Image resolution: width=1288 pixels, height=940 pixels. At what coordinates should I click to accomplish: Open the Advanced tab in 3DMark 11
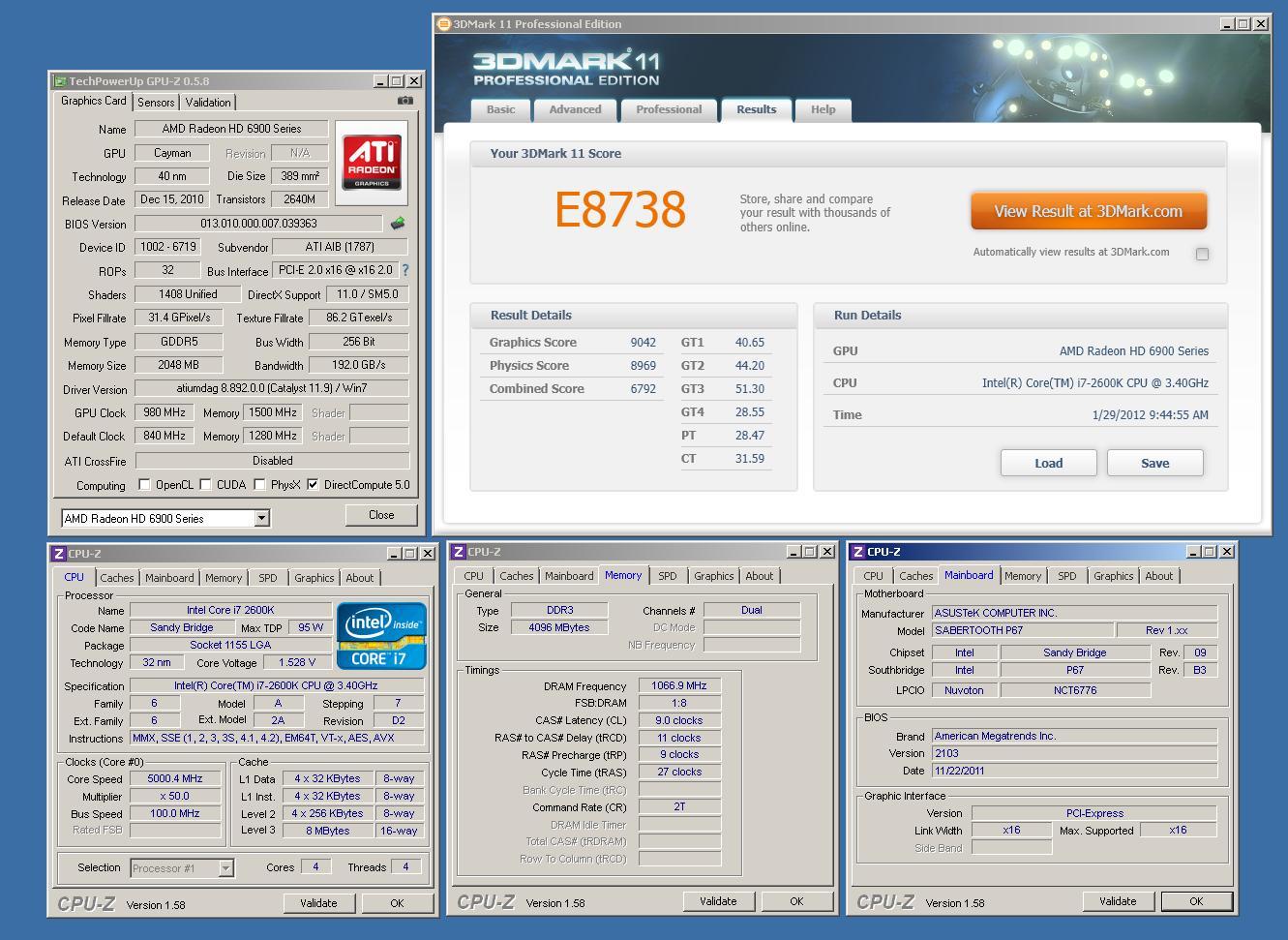pyautogui.click(x=576, y=109)
